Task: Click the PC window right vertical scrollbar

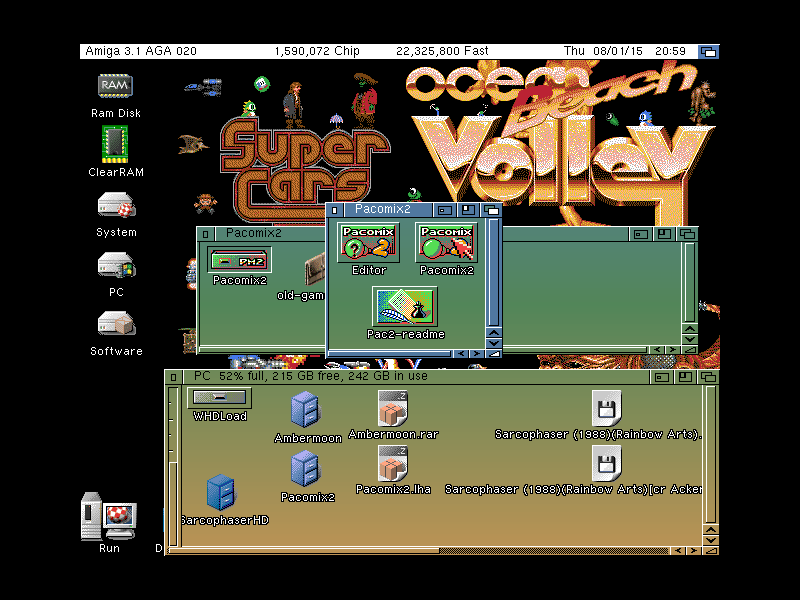Action: pos(711,454)
